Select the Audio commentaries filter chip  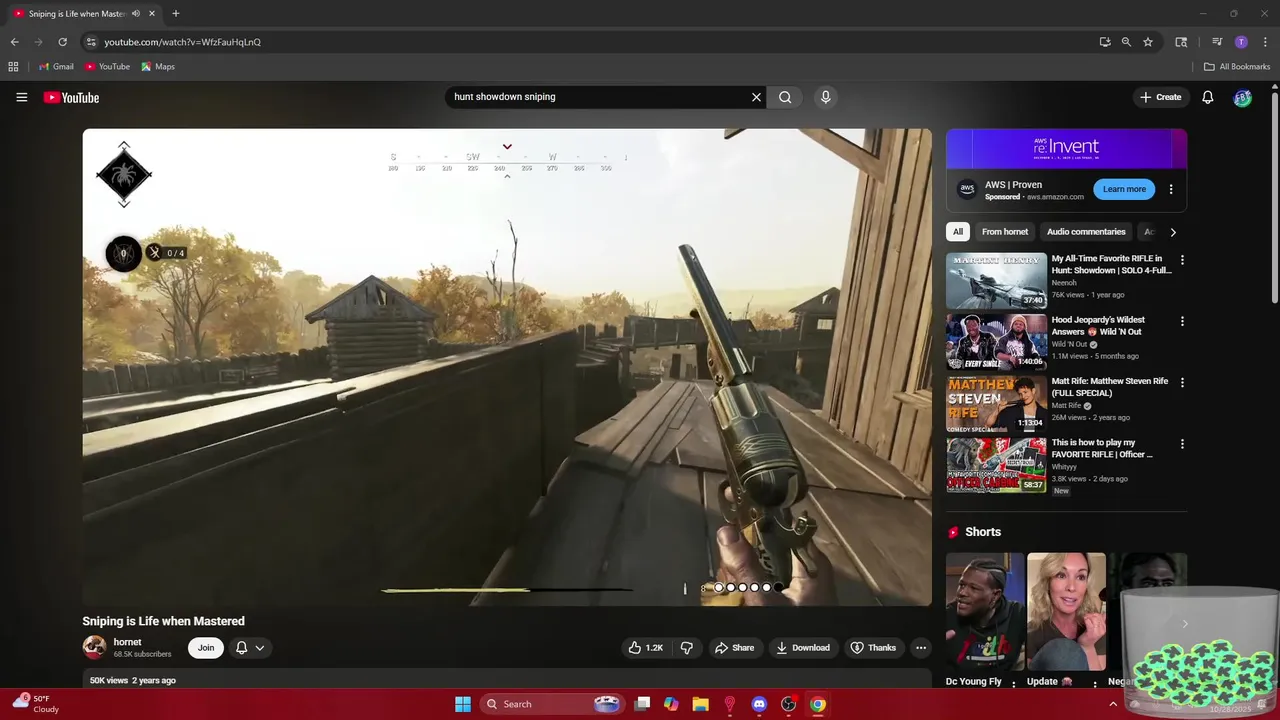[1086, 232]
